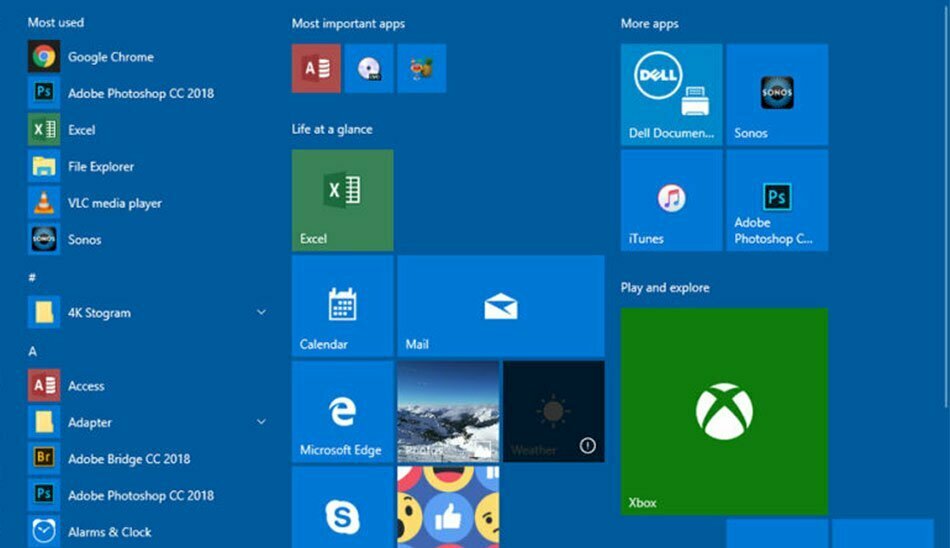Expand the Adapter folder chevron
Screen dimensions: 950x548
tap(261, 422)
